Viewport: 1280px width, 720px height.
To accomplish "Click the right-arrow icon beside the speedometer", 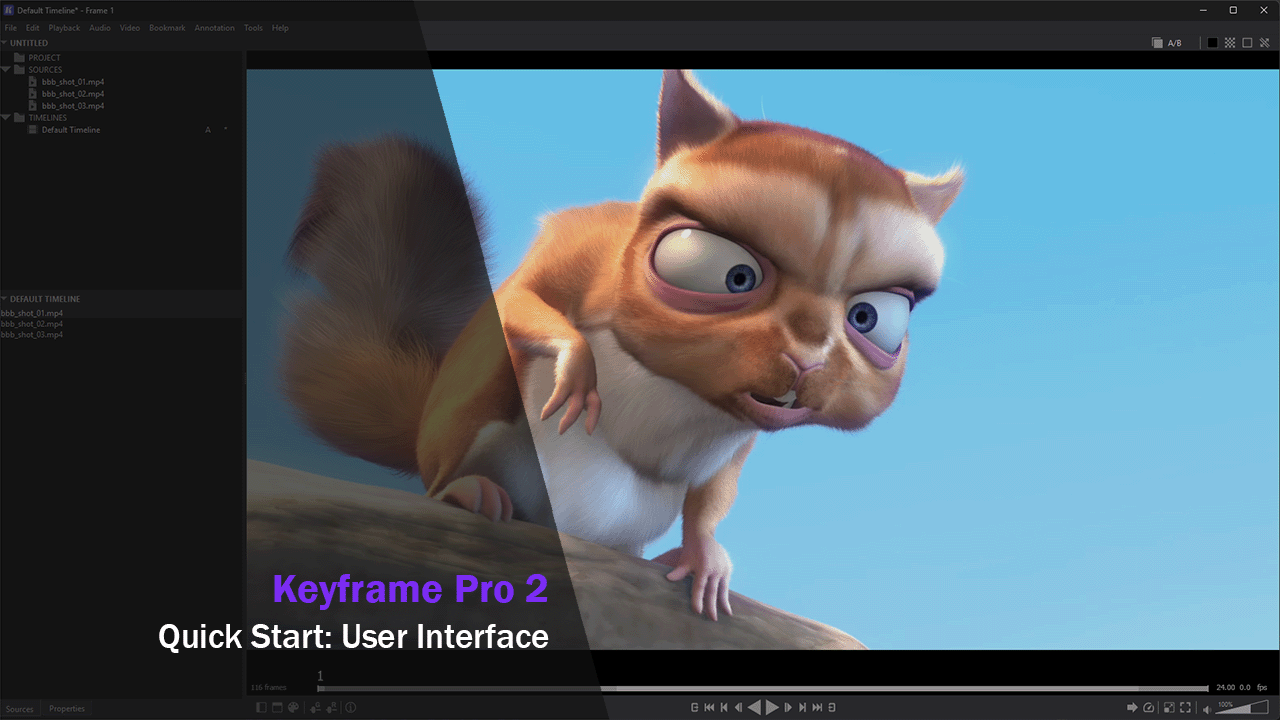I will click(x=1132, y=708).
